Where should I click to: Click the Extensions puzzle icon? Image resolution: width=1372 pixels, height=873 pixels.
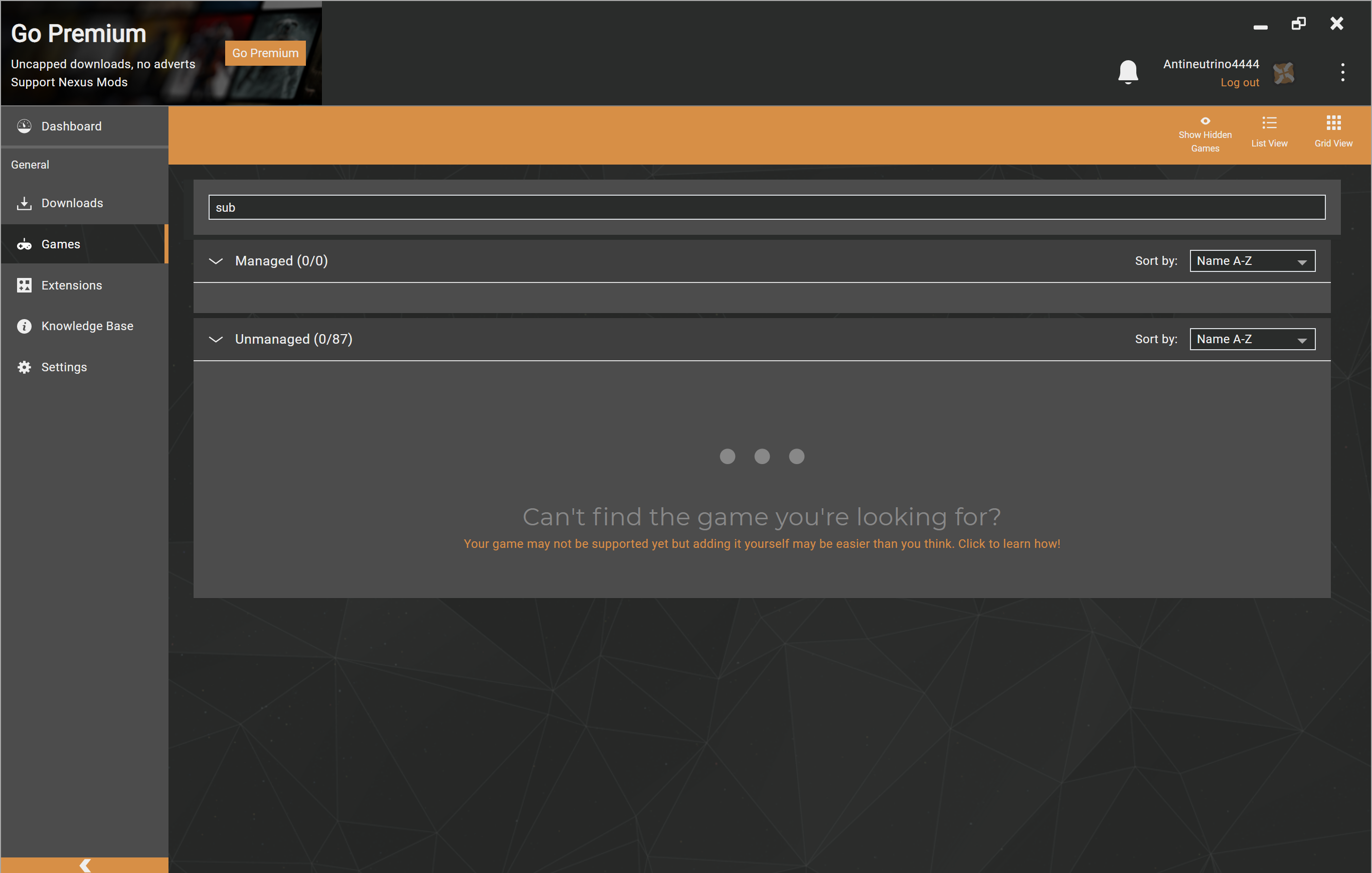24,285
